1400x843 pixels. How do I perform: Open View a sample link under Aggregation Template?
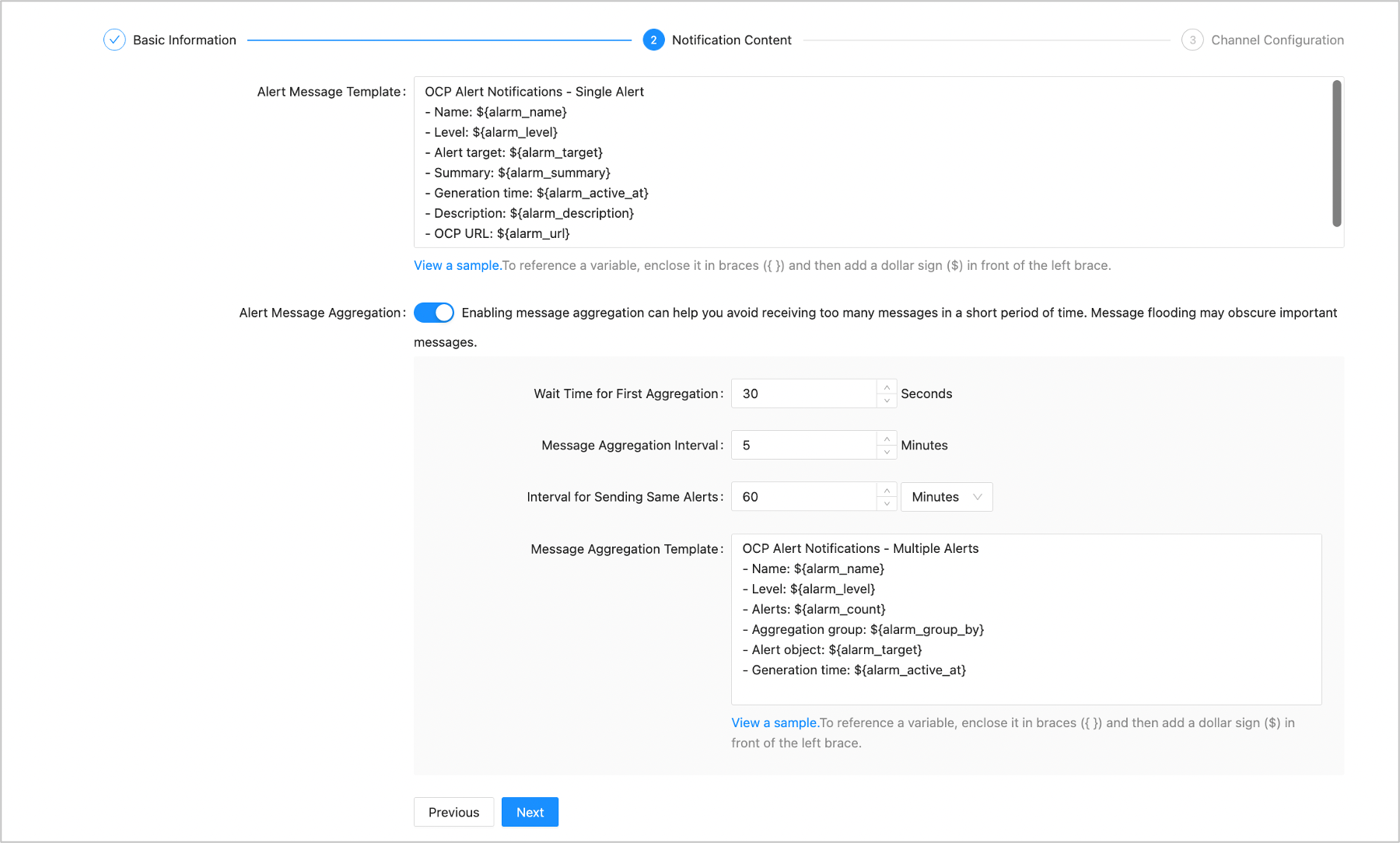(x=774, y=722)
